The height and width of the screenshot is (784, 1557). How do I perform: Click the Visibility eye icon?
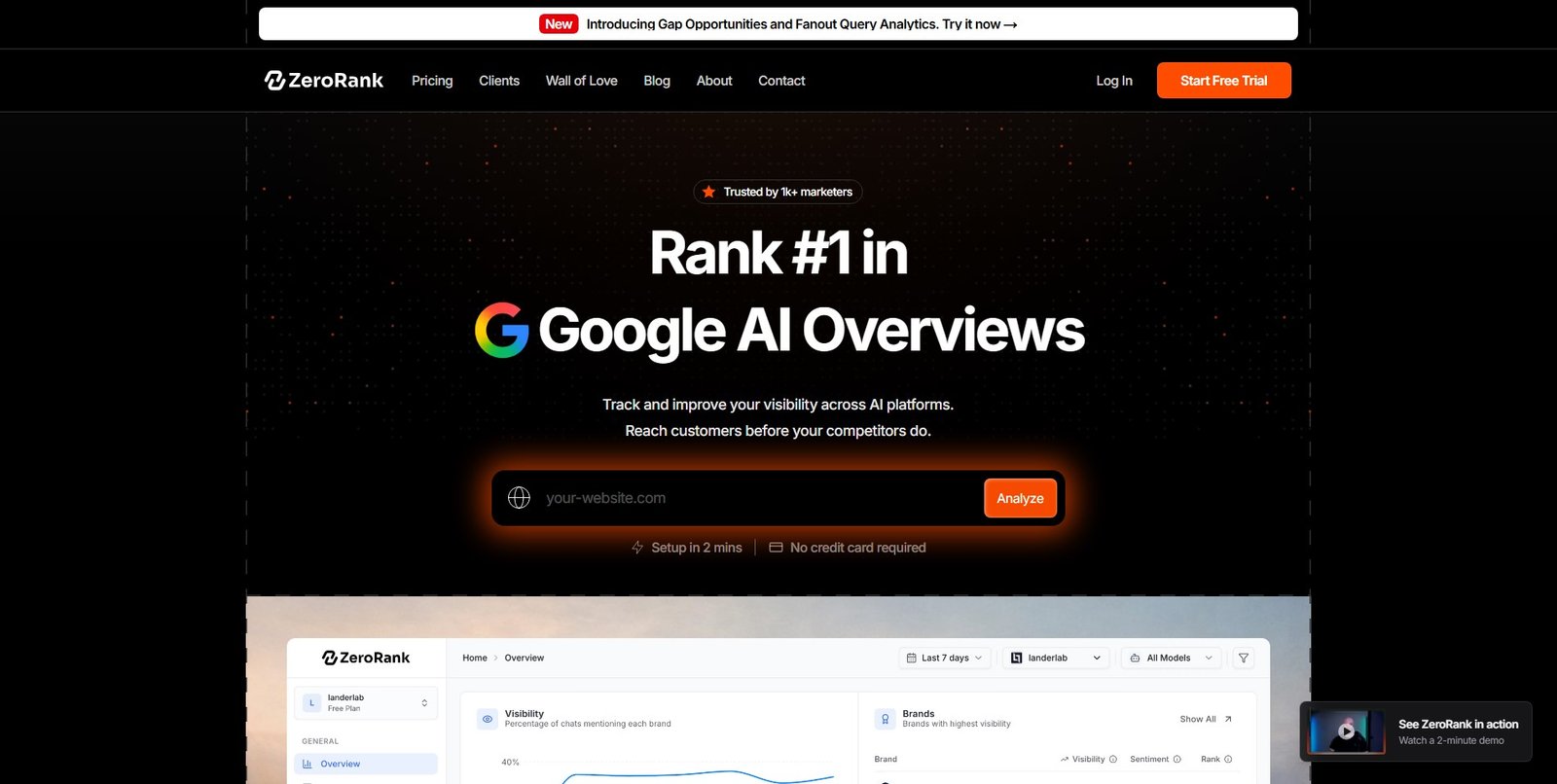tap(488, 719)
